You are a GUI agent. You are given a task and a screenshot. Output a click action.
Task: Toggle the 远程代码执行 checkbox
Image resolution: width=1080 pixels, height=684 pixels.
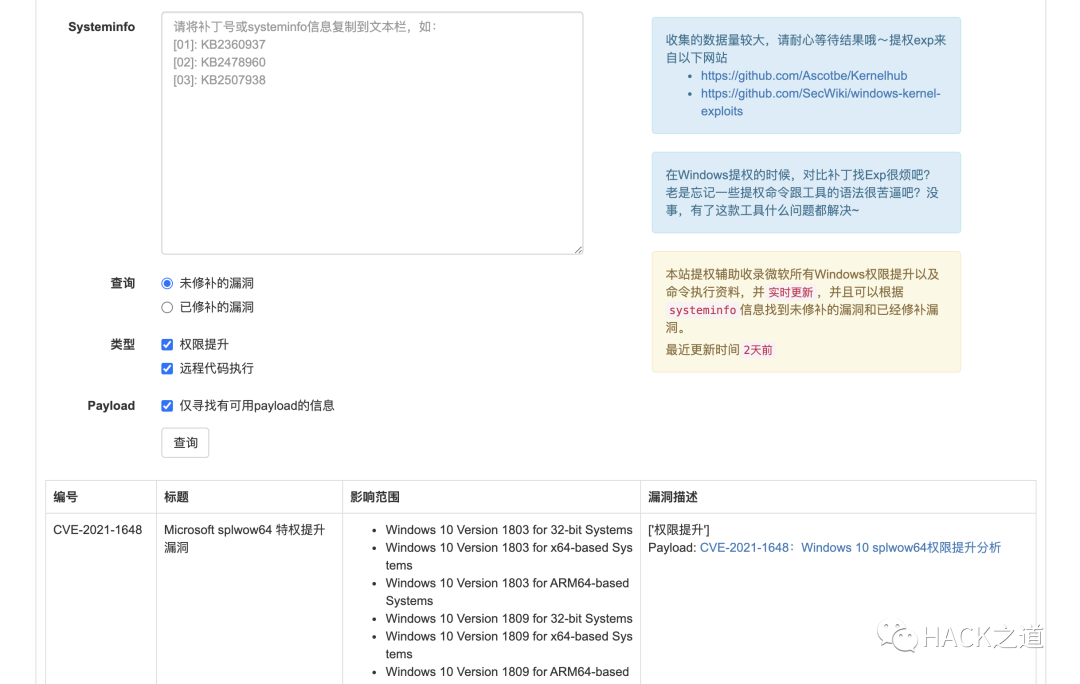[167, 369]
